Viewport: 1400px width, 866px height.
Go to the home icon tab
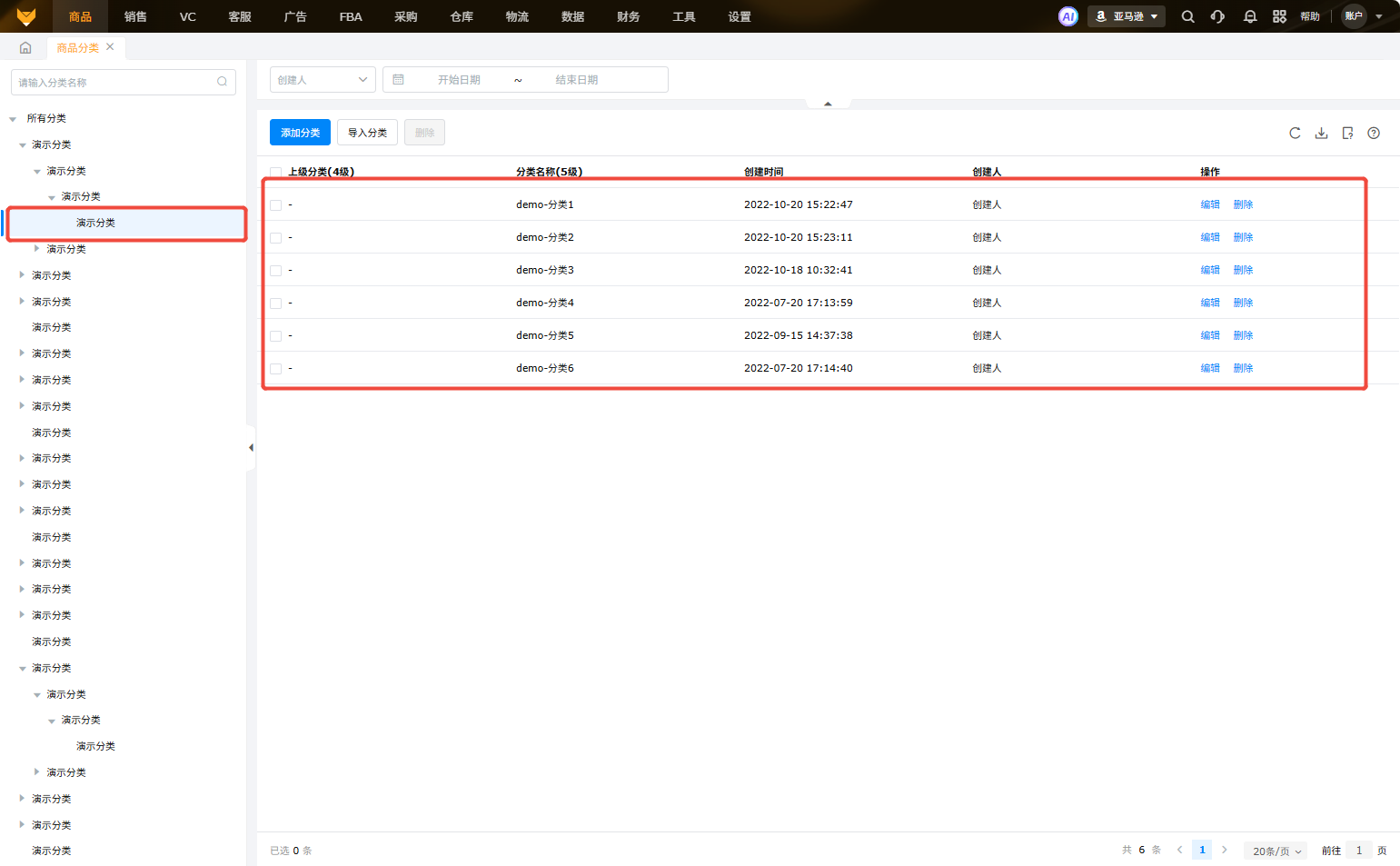point(25,47)
